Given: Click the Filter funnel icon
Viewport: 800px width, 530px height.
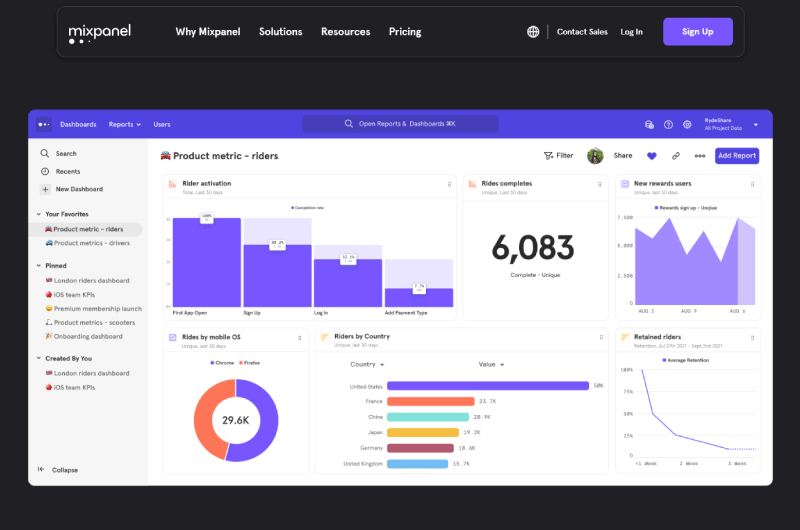Looking at the screenshot, I should (548, 156).
